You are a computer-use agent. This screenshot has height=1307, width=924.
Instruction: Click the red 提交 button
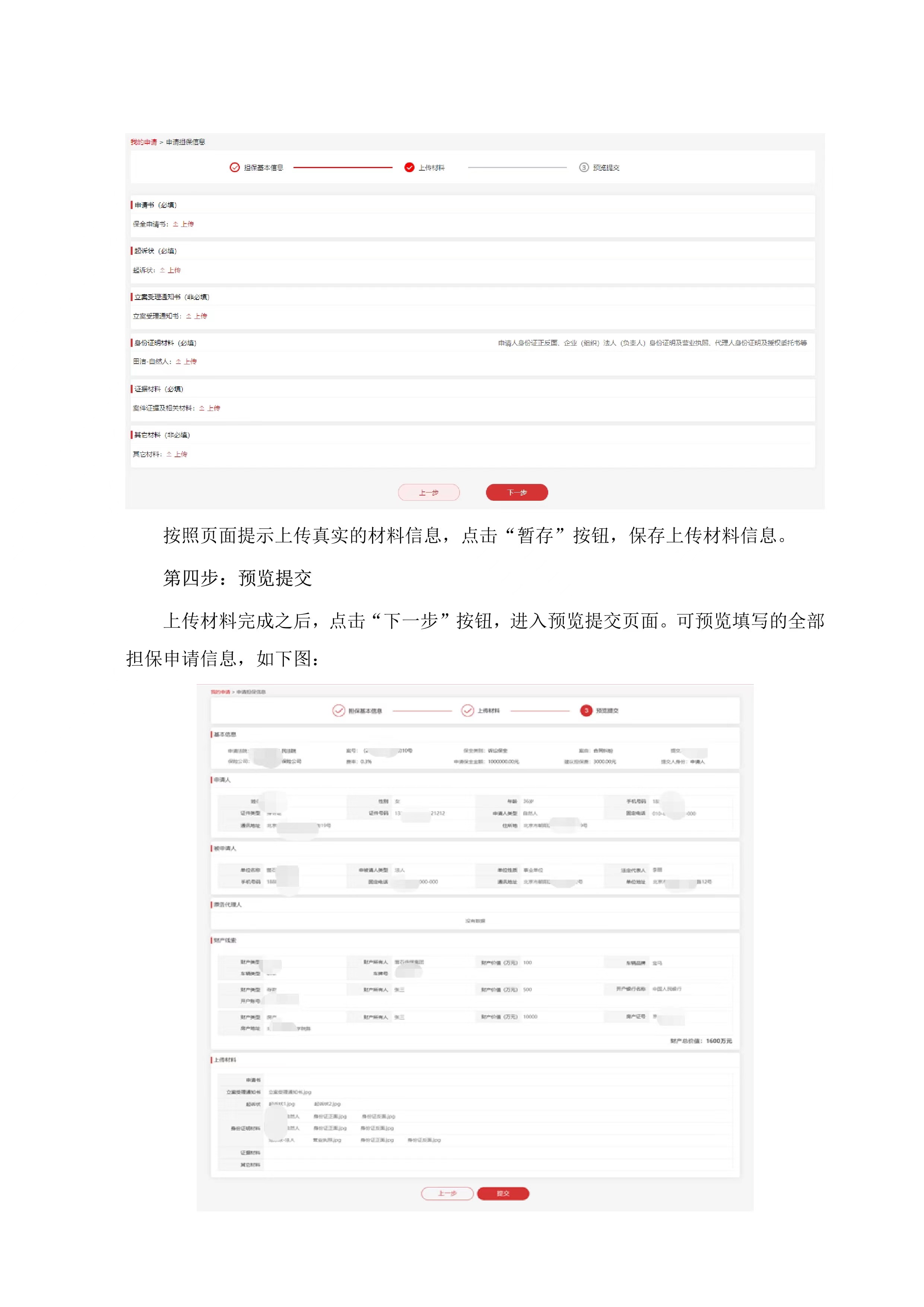pyautogui.click(x=503, y=1193)
